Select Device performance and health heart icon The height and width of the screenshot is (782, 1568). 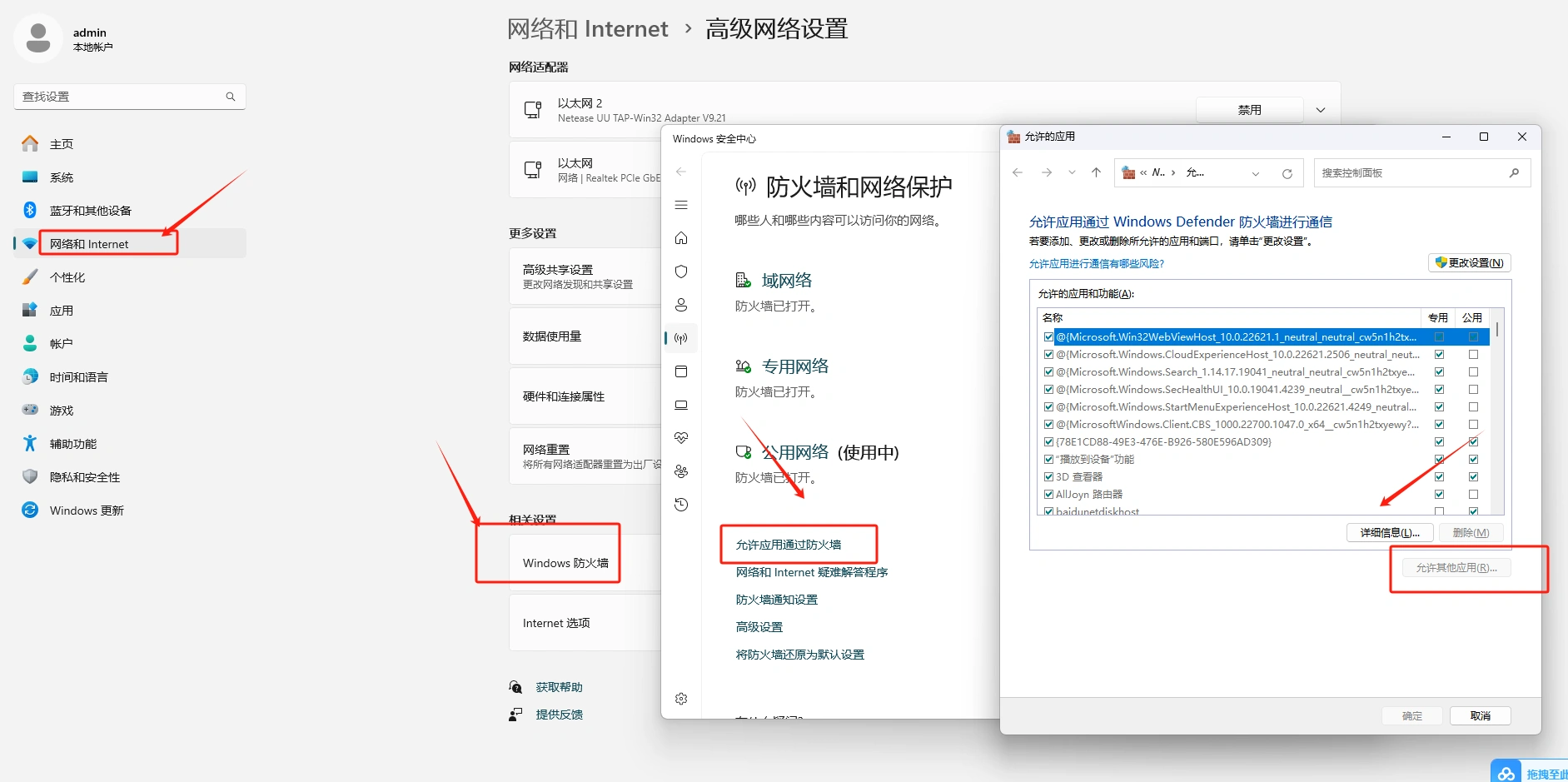681,437
